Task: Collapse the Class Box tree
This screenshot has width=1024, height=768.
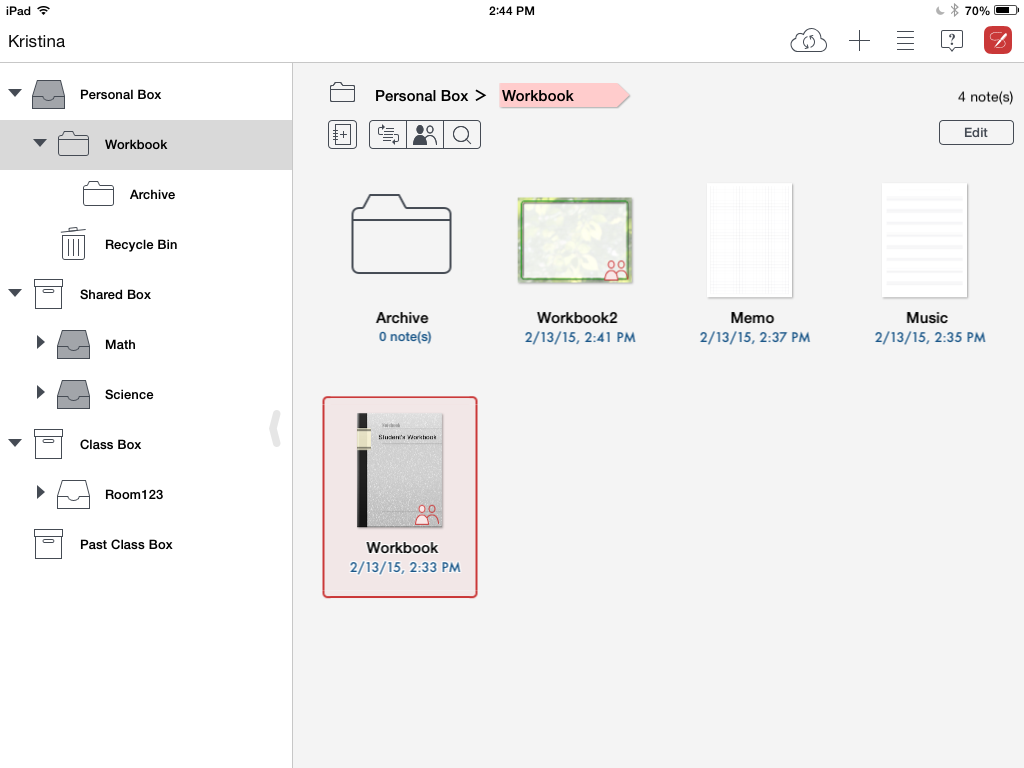Action: (x=15, y=442)
